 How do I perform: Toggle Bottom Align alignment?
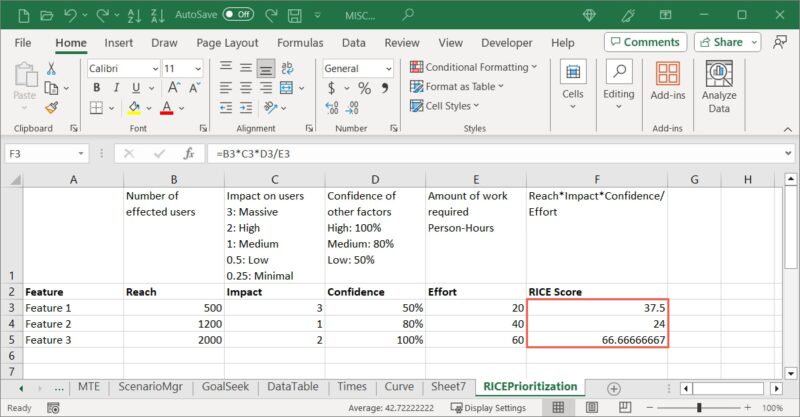266,68
